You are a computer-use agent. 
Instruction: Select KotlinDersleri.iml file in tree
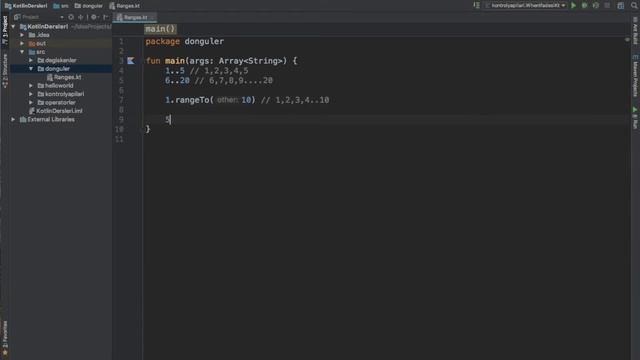[x=56, y=111]
